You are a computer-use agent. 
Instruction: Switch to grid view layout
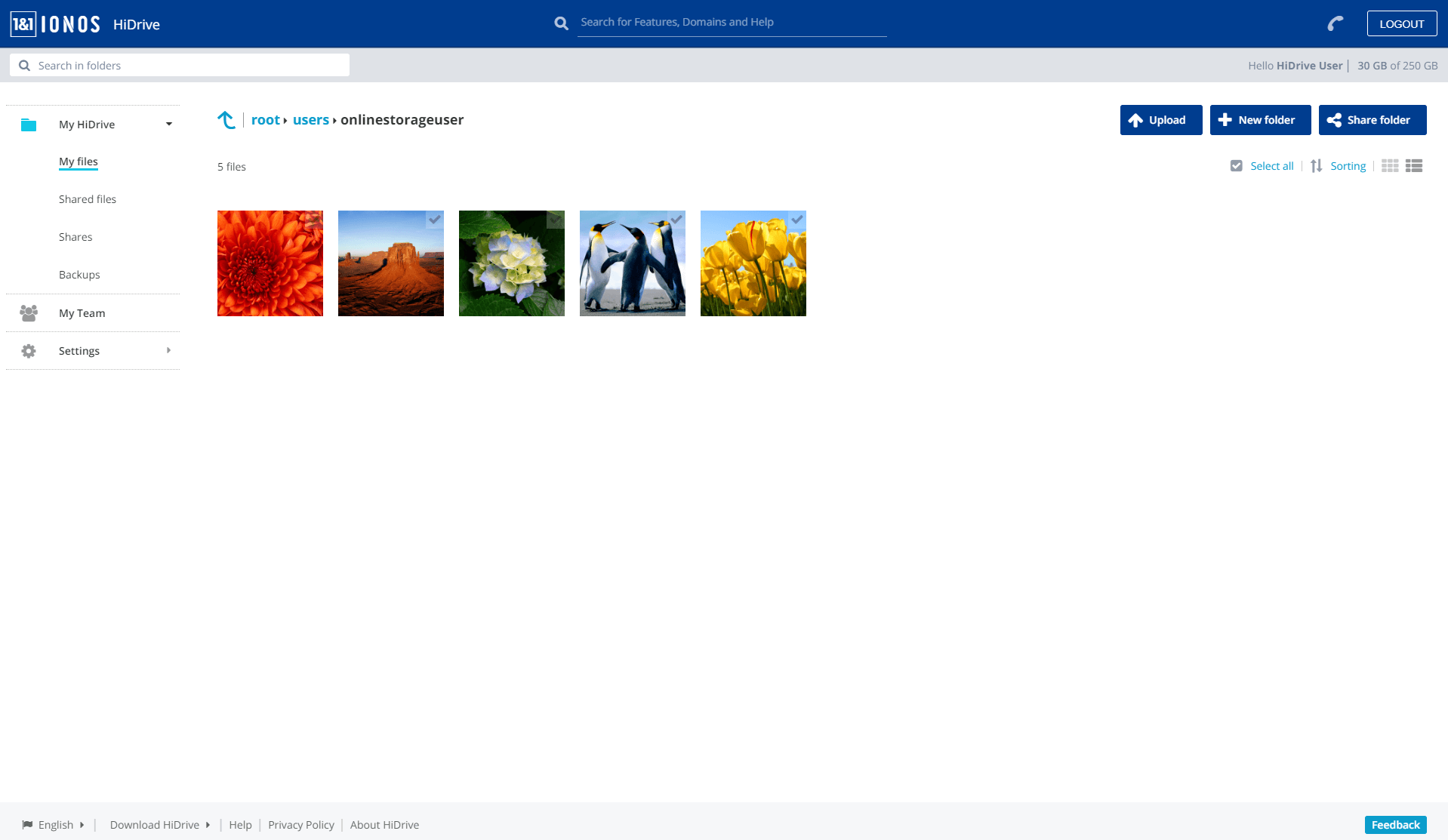[1390, 166]
